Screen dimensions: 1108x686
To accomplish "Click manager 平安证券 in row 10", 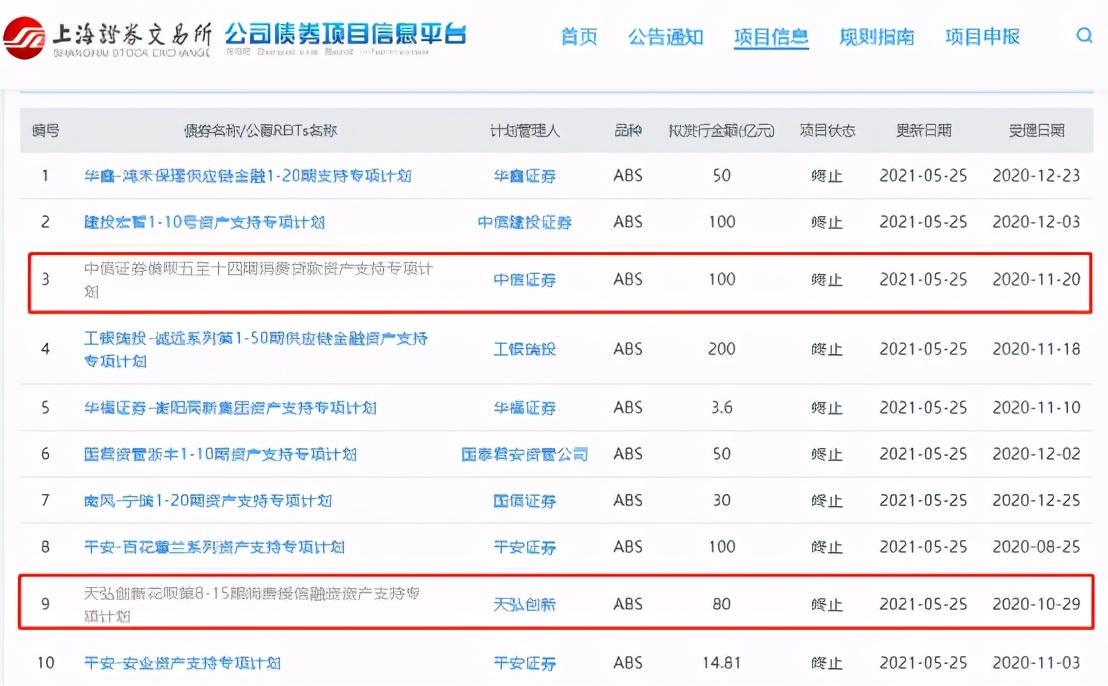I will coord(524,663).
